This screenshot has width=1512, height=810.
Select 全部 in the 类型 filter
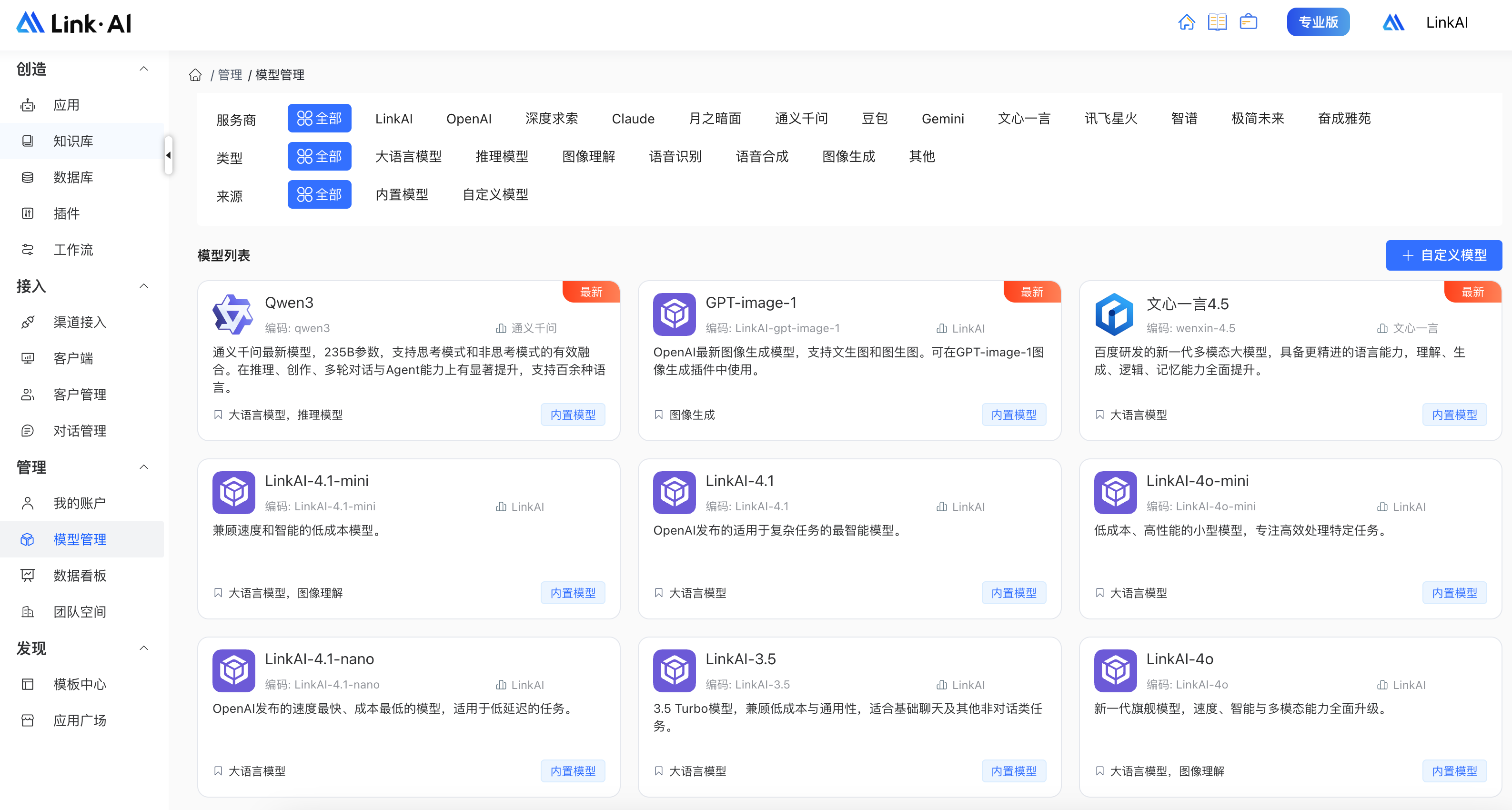click(319, 156)
